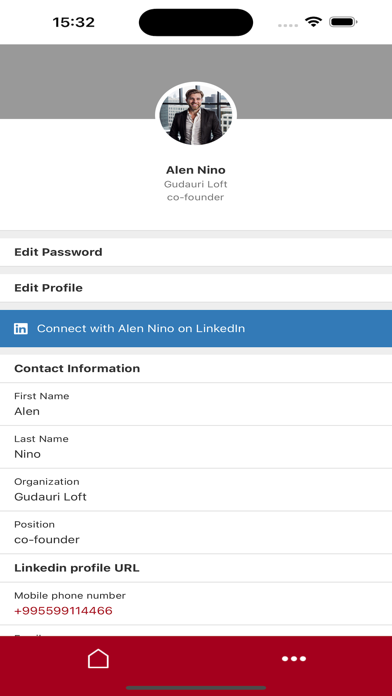Screen dimensions: 392x696
Task: Tap the Alen Nino name heading
Action: click(196, 170)
